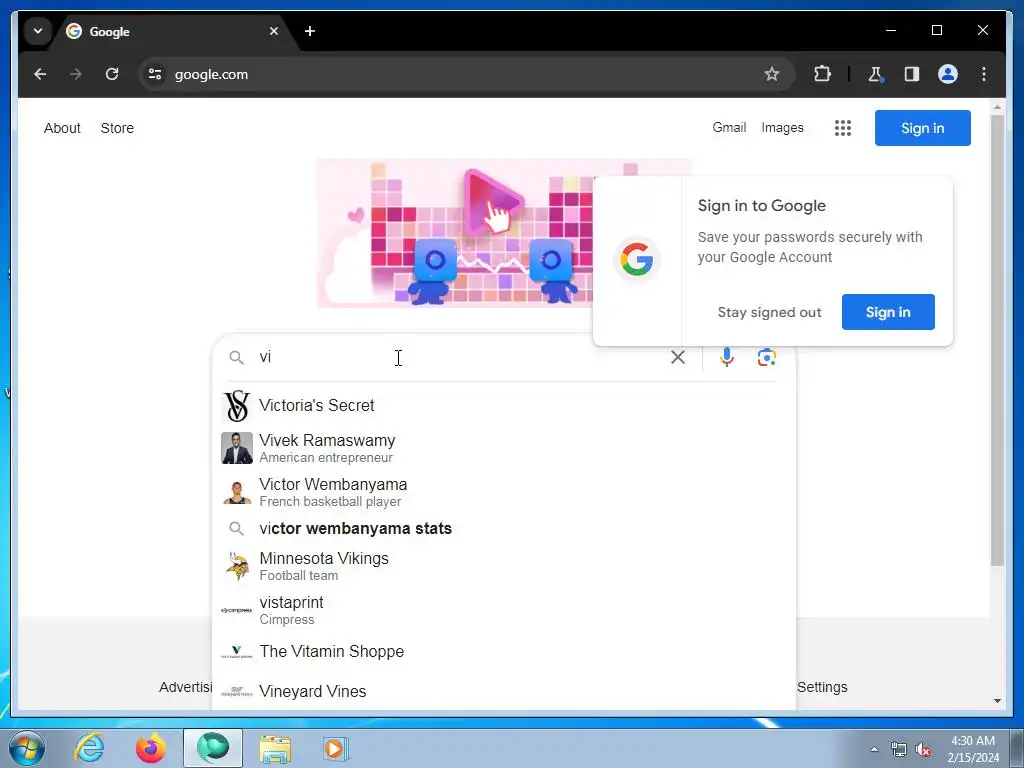Open Chrome Labs flask icon
Viewport: 1024px width, 768px height.
[x=876, y=74]
